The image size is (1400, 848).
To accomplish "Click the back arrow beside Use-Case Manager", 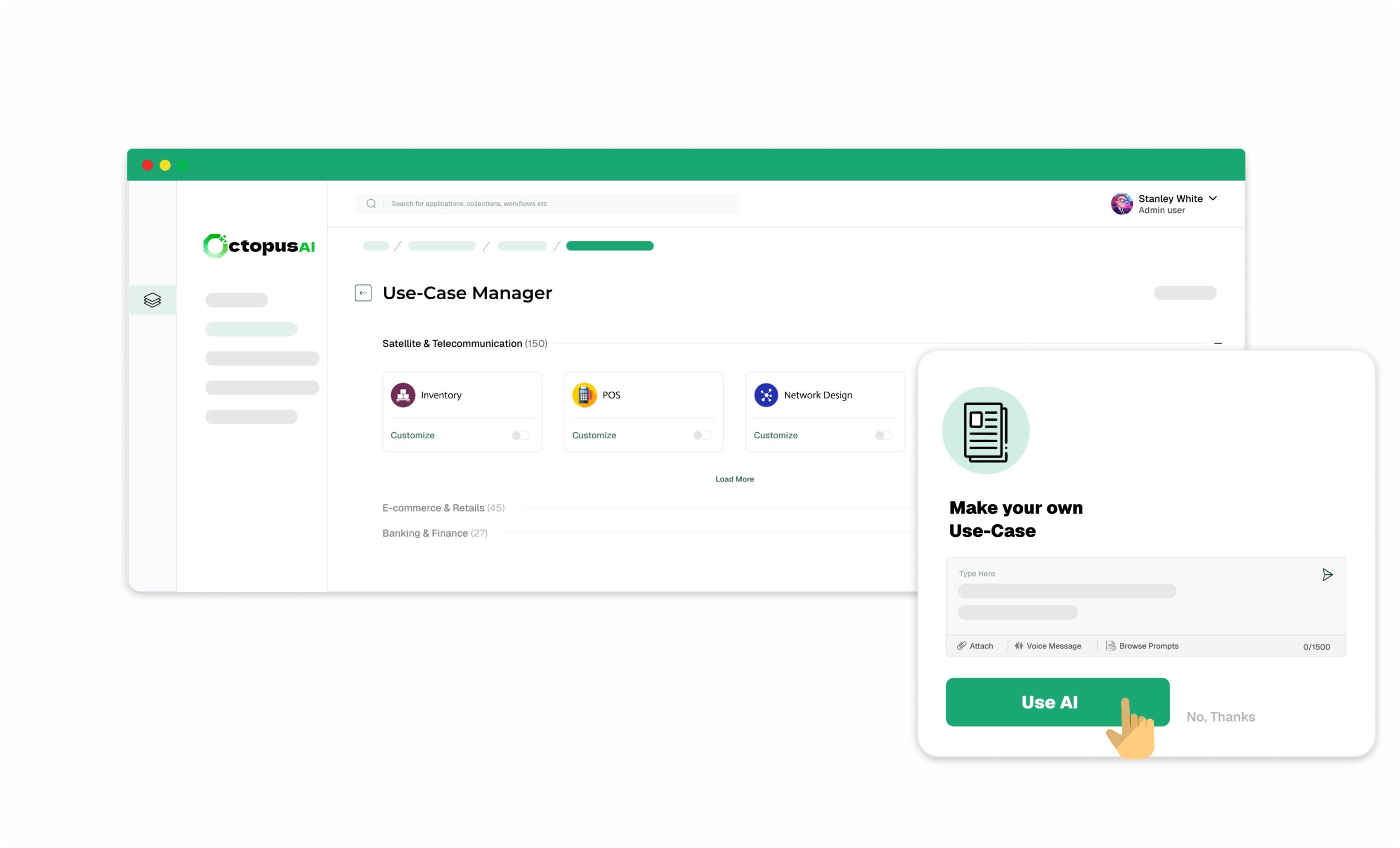I will [363, 293].
